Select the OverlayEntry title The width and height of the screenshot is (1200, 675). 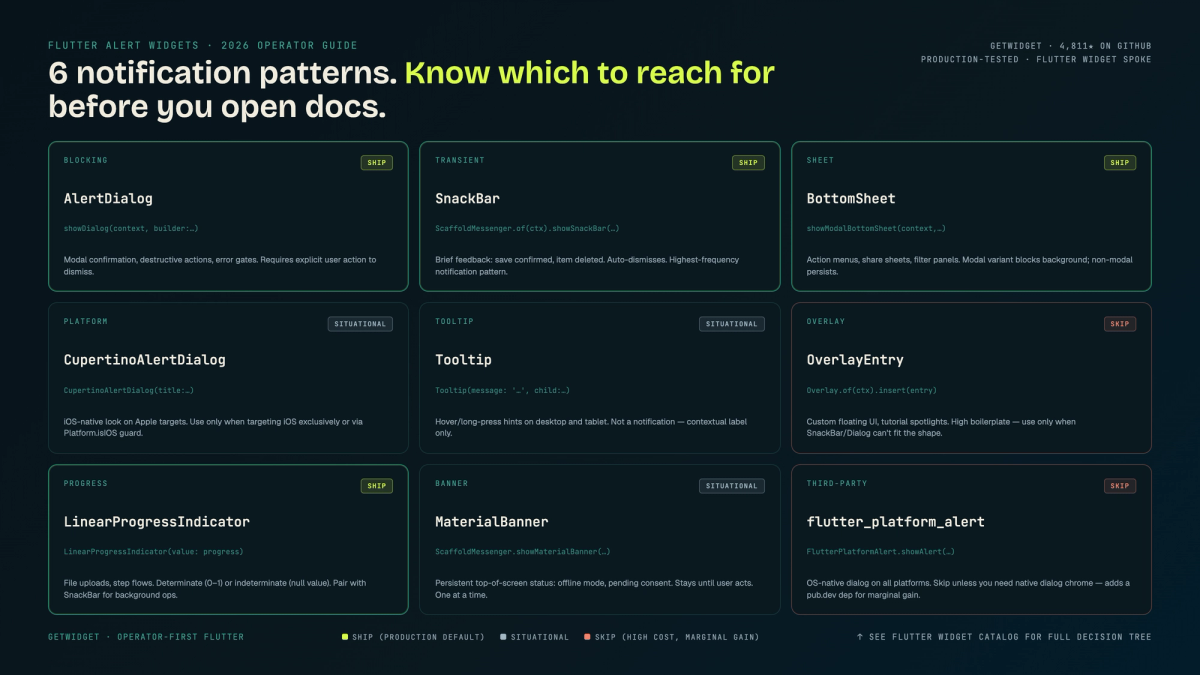click(855, 360)
